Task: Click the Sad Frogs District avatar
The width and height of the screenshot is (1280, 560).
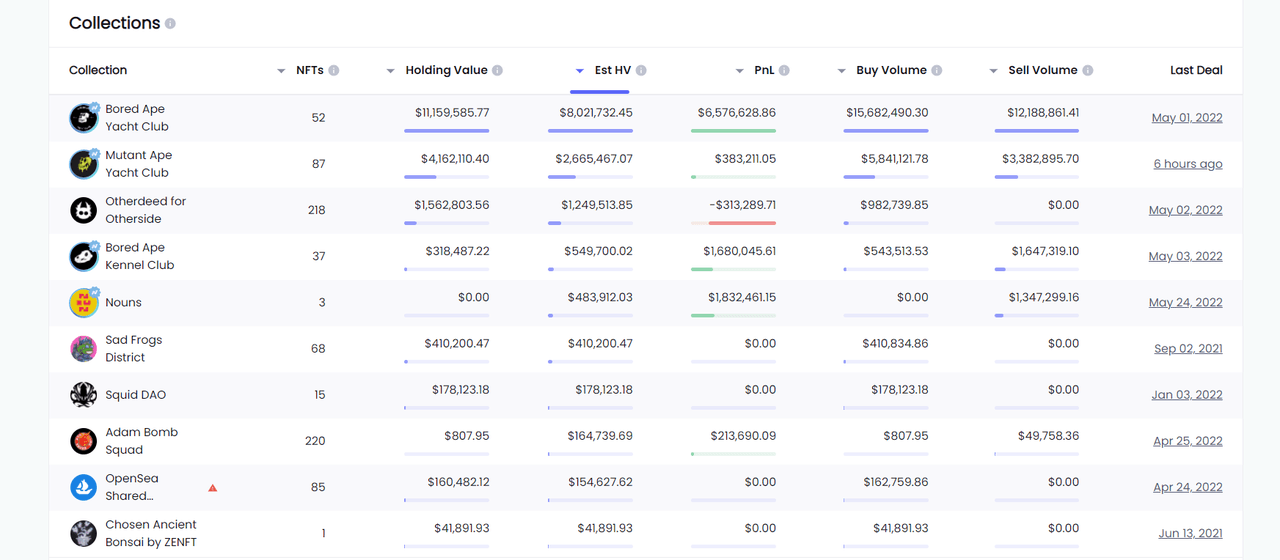Action: [x=84, y=348]
